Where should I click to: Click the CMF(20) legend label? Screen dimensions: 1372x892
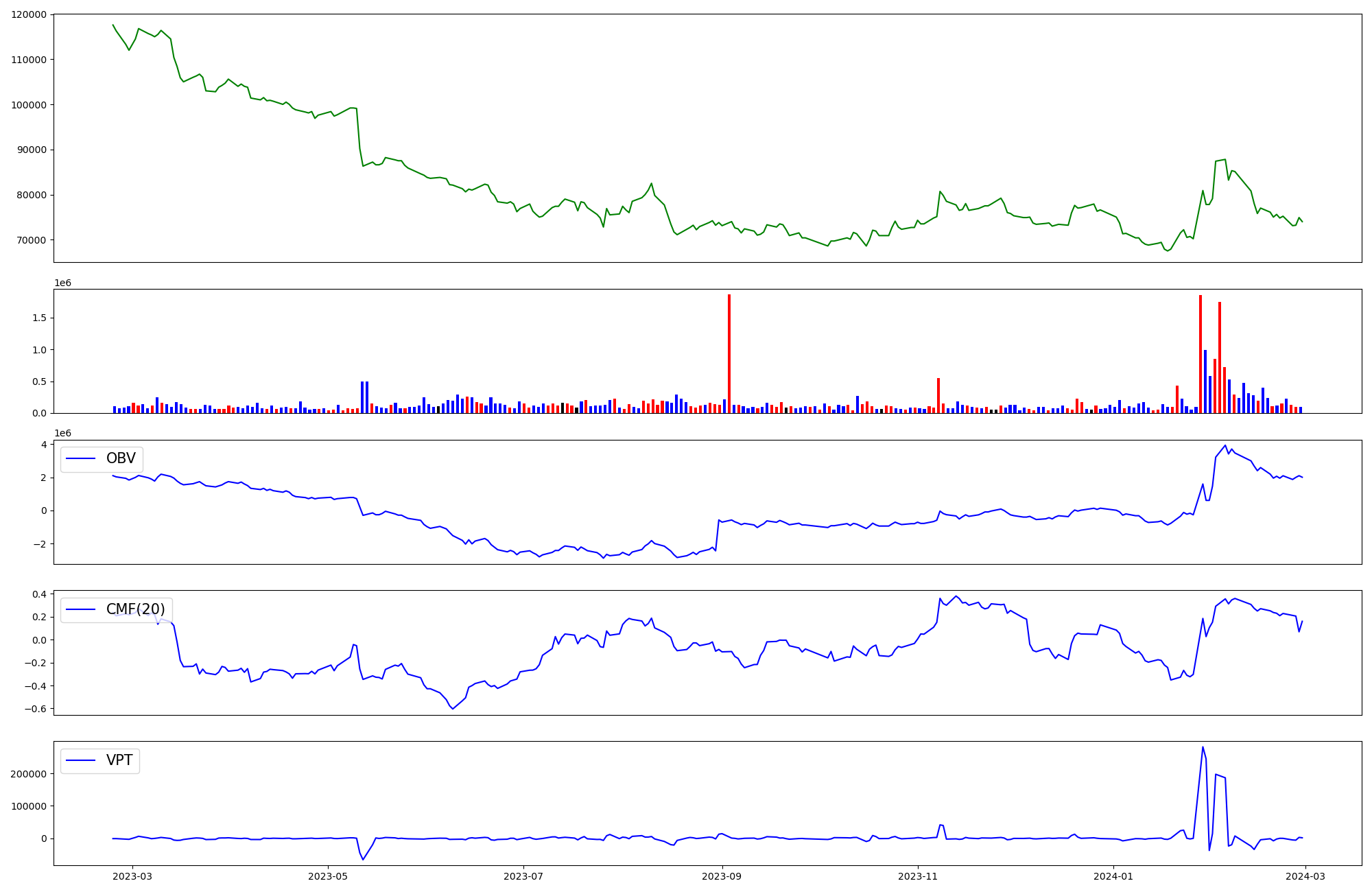point(135,609)
